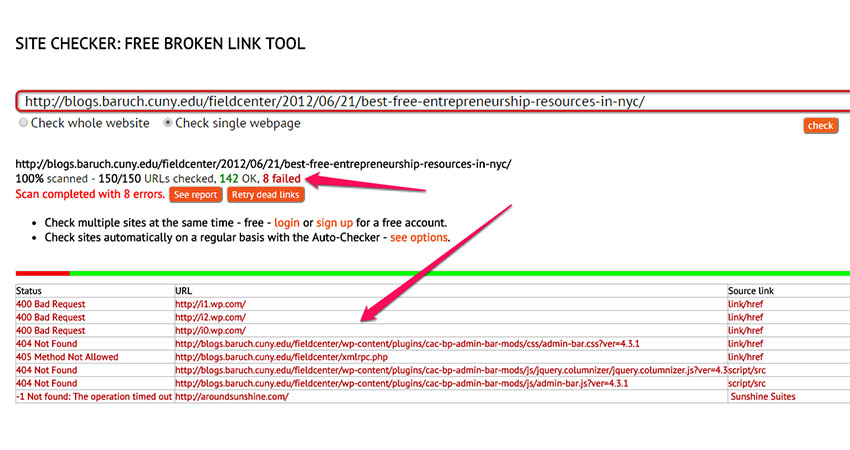
Task: Click script/src source for admin-bar.js row
Action: [747, 383]
